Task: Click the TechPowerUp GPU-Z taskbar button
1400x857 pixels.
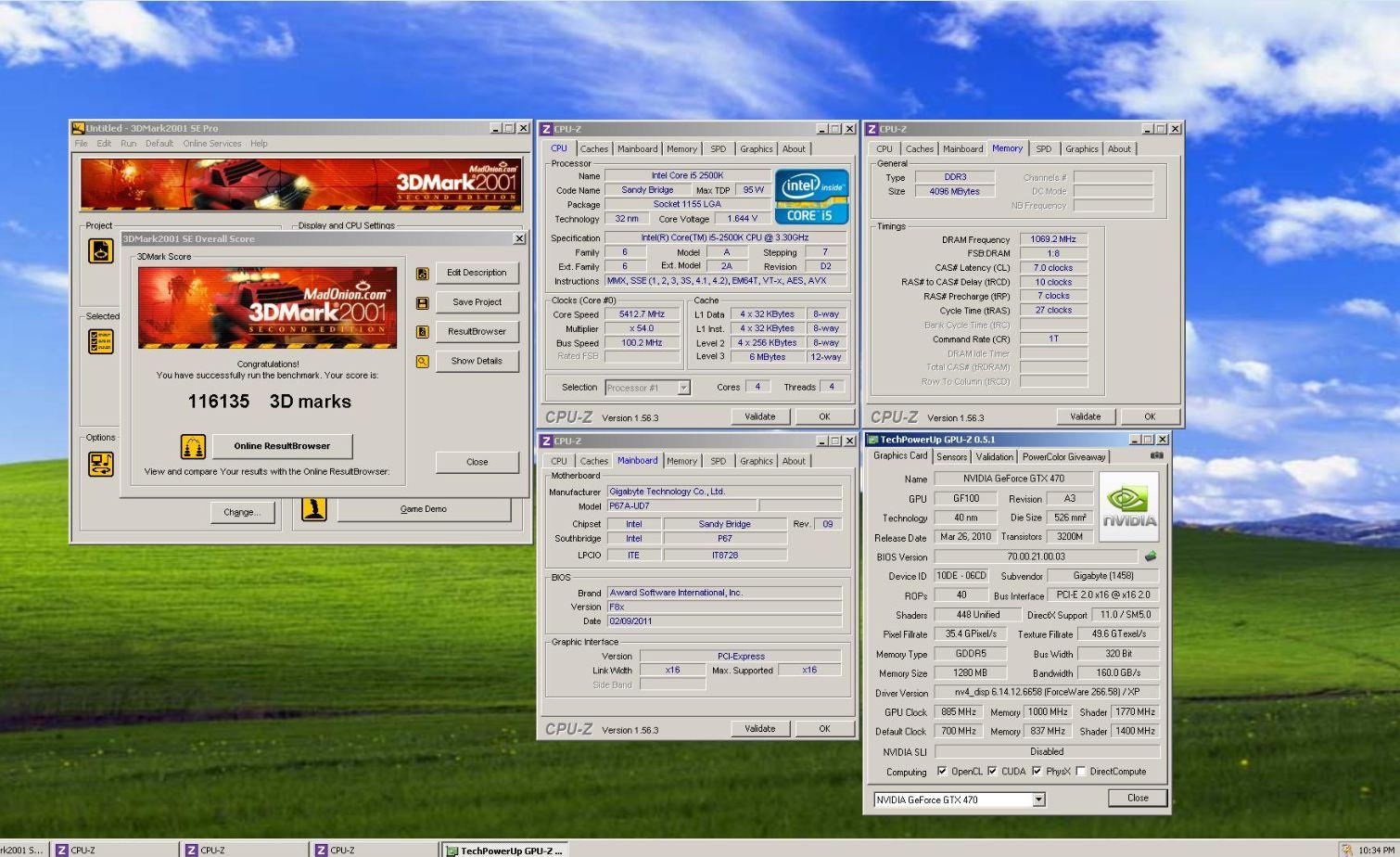Action: pyautogui.click(x=504, y=850)
